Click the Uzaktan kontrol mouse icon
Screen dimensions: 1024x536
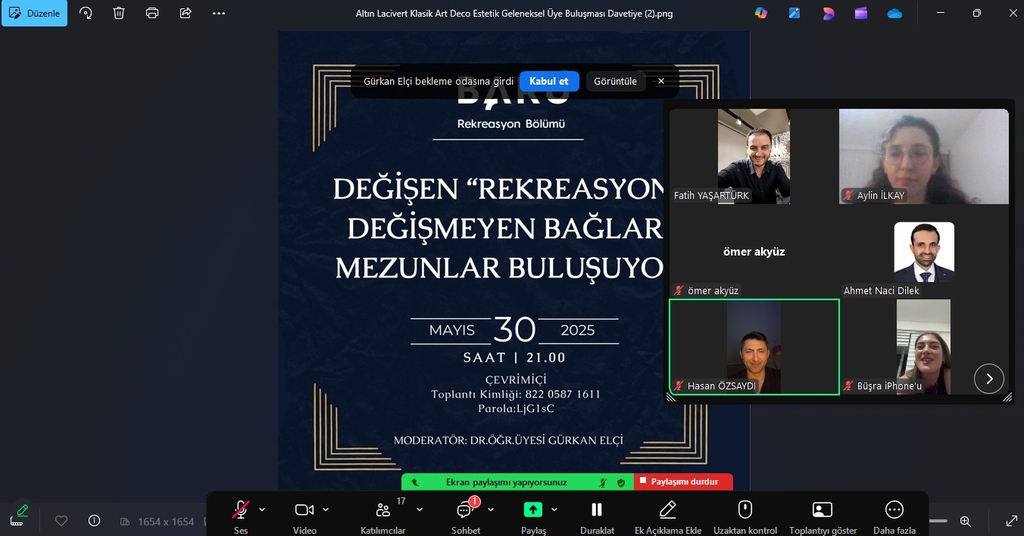[x=745, y=510]
